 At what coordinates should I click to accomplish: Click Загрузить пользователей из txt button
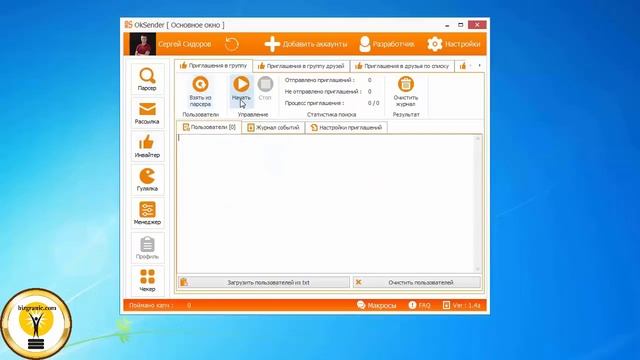click(264, 282)
